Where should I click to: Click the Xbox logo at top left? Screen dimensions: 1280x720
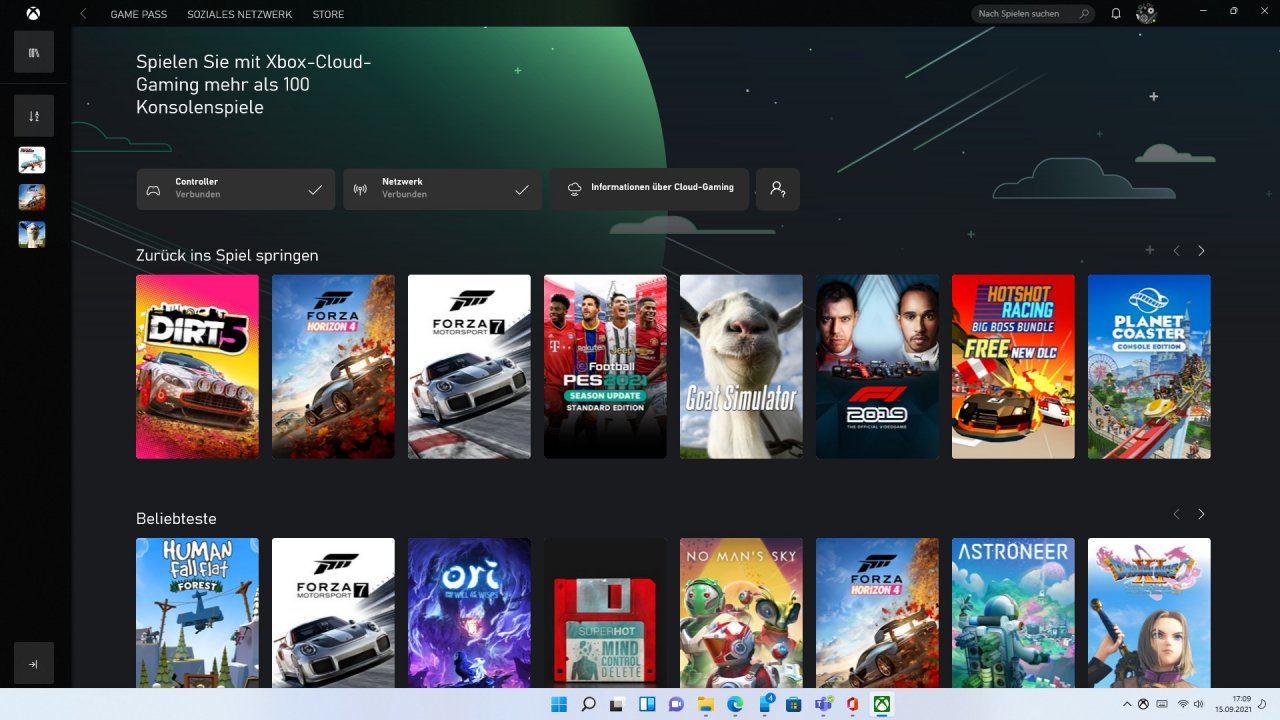(x=33, y=14)
